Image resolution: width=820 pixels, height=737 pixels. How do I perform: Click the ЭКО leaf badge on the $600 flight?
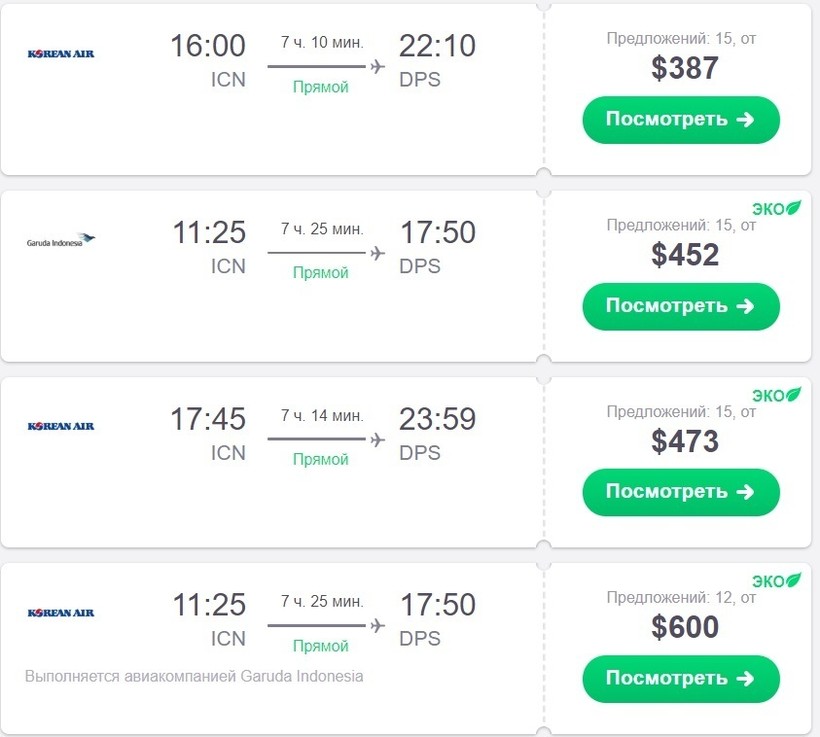click(776, 580)
